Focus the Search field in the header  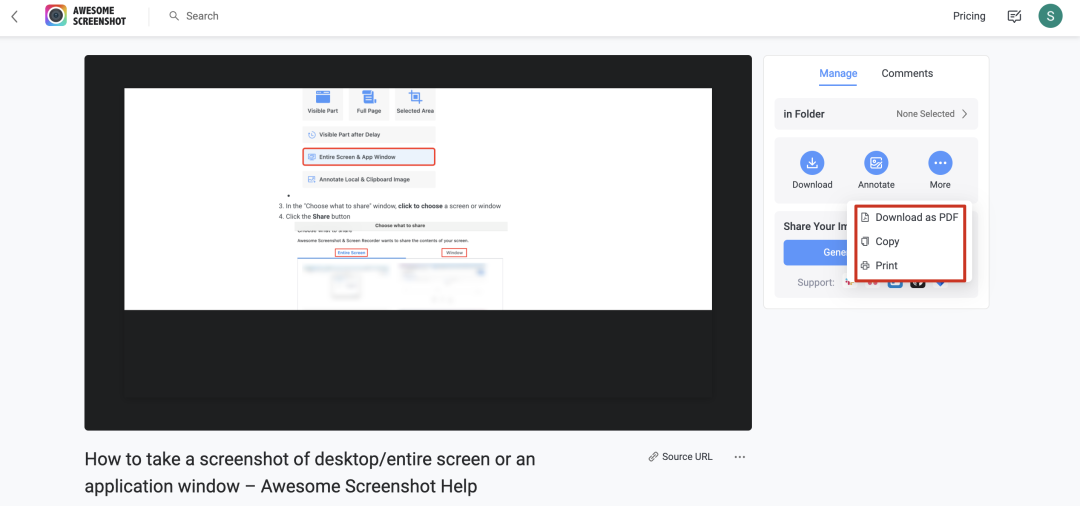point(202,16)
